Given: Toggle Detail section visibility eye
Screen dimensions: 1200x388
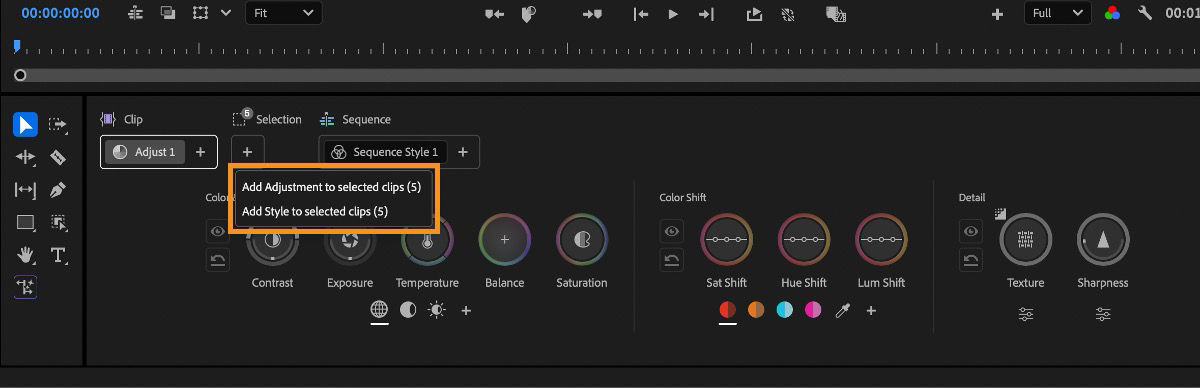Looking at the screenshot, I should [x=970, y=231].
